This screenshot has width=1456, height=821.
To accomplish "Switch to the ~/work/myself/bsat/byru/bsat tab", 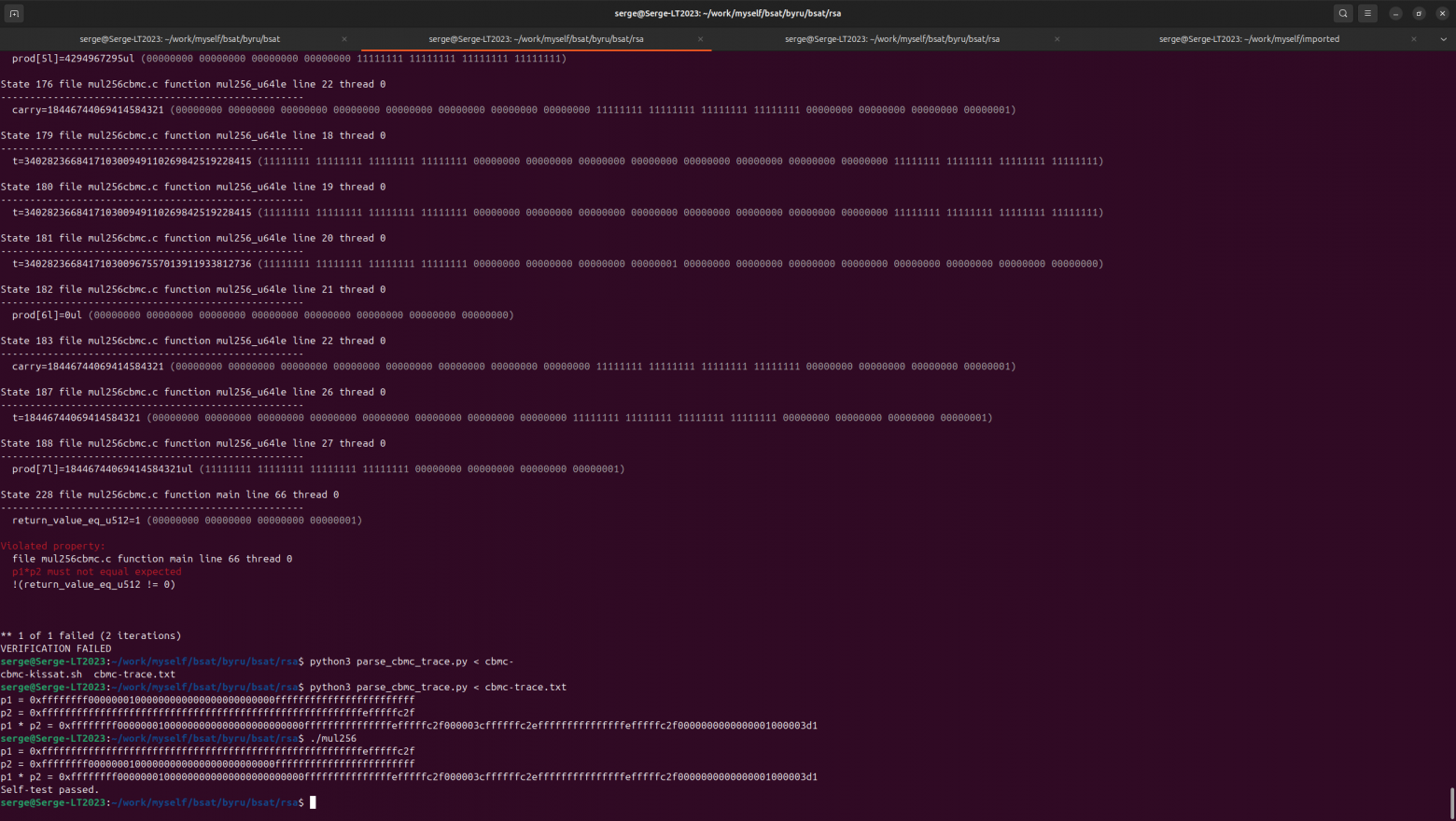I will tap(179, 39).
